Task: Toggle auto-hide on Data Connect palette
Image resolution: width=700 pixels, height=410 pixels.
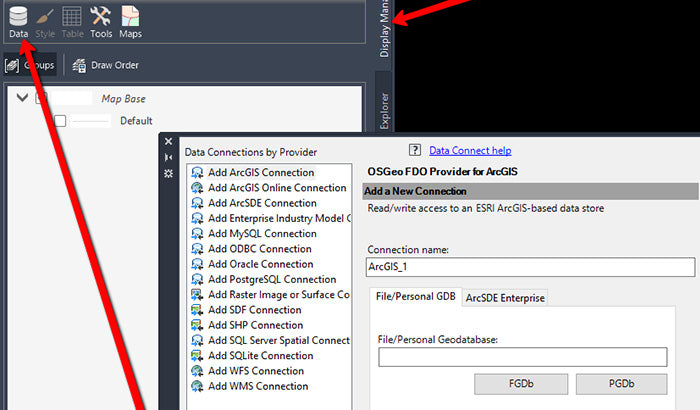Action: click(x=168, y=157)
